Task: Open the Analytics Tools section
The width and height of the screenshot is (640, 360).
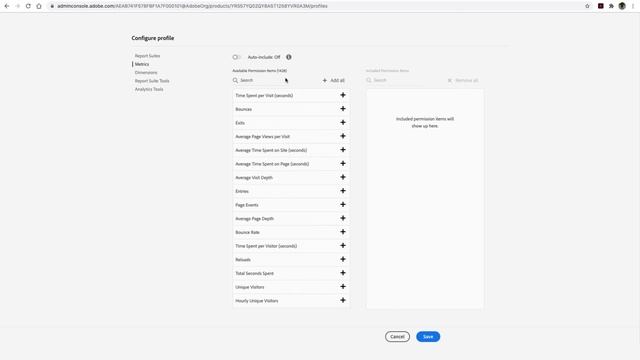Action: click(149, 89)
